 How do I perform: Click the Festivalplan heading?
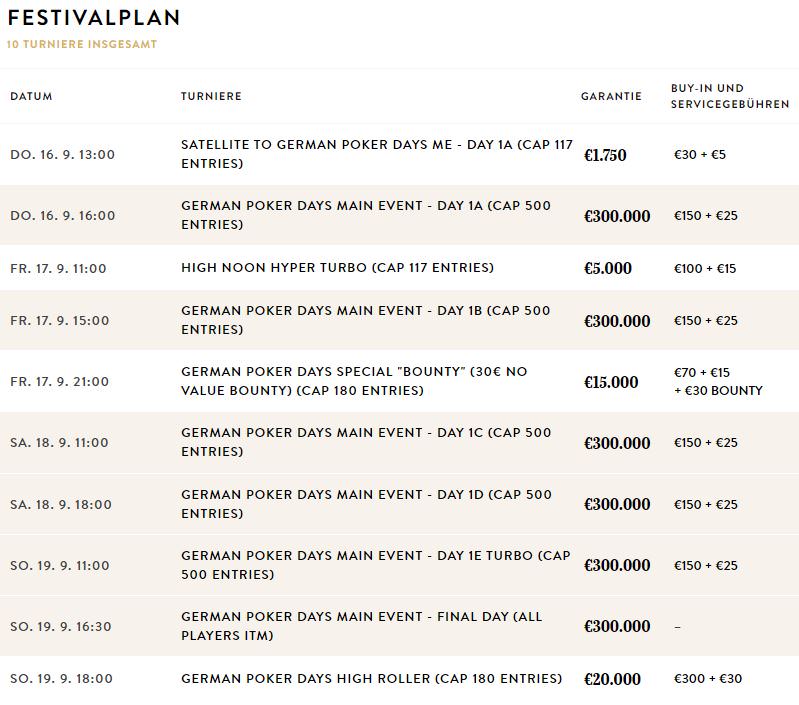coord(93,19)
